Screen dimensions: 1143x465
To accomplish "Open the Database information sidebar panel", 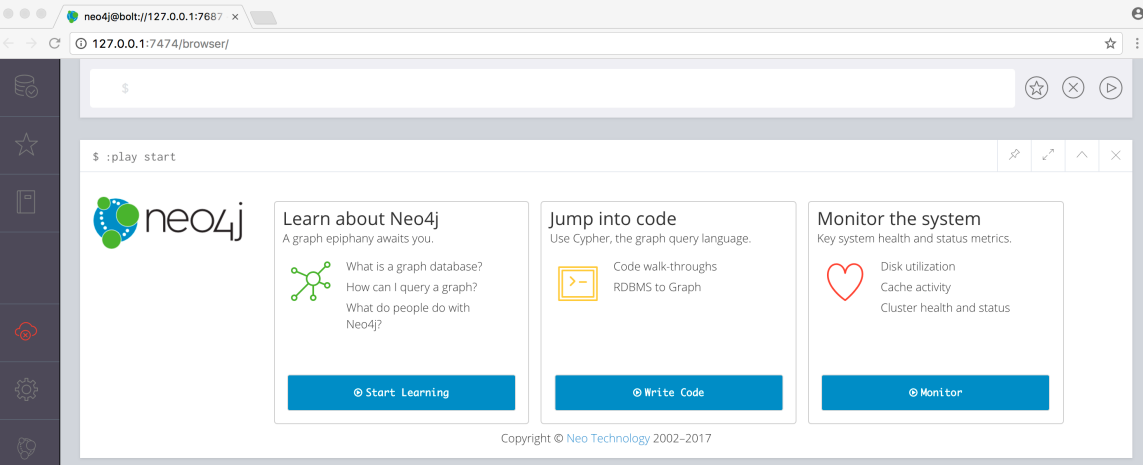I will pos(26,87).
